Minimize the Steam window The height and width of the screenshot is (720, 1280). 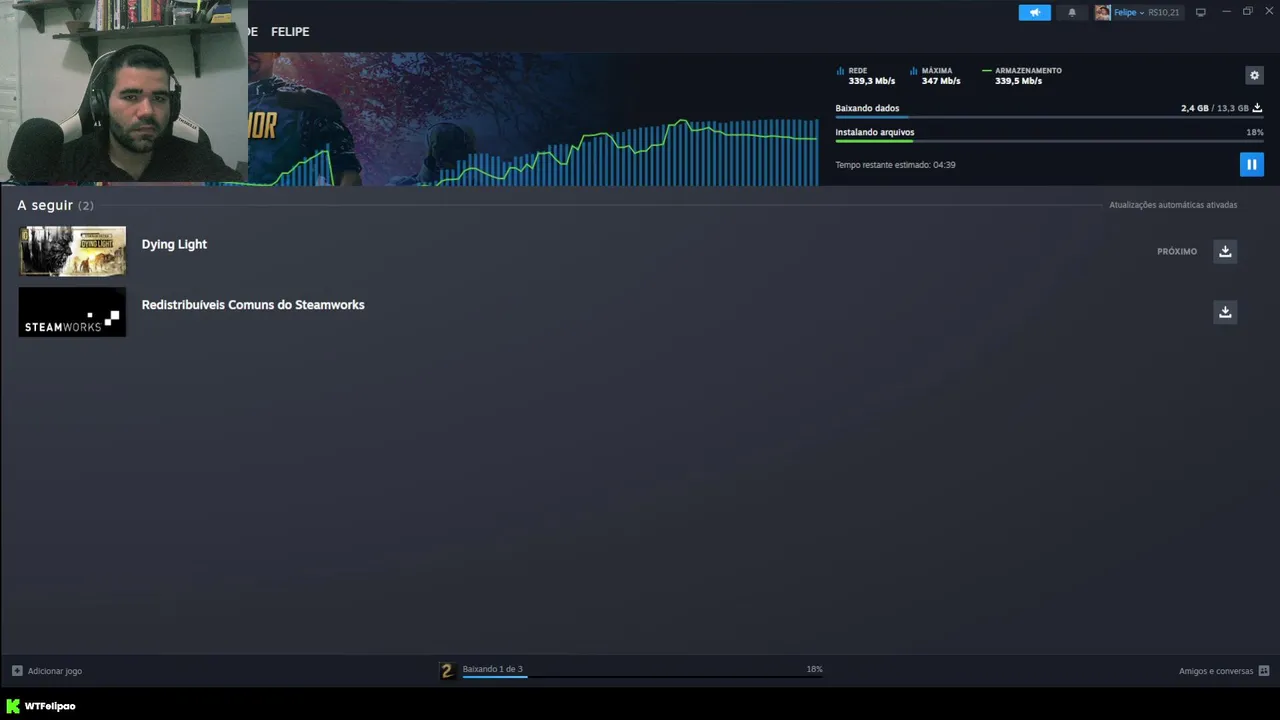click(1226, 11)
